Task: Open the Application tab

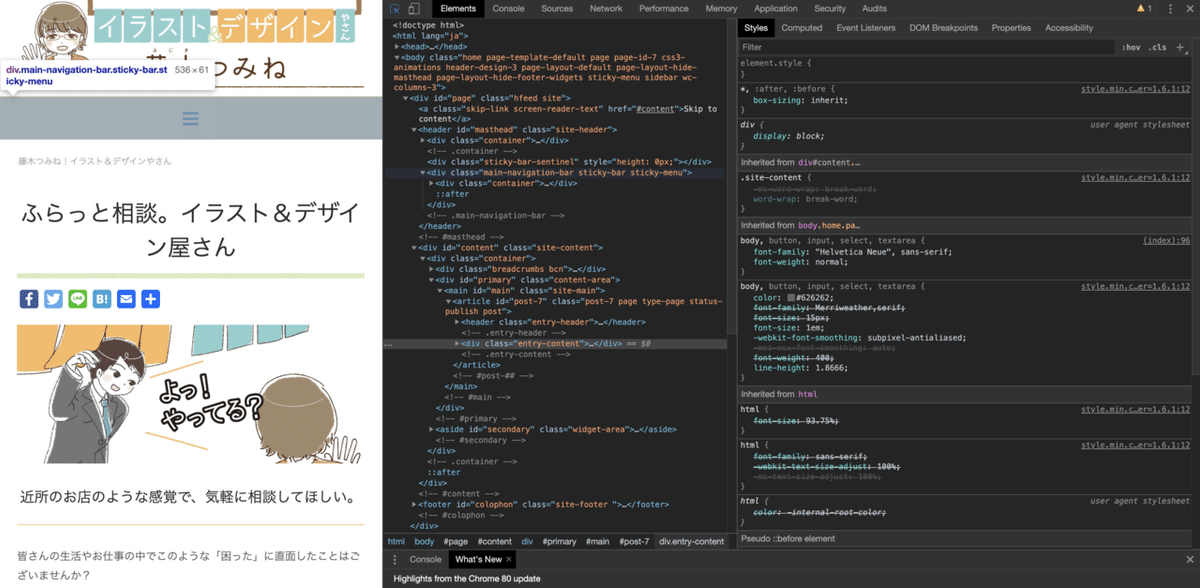Action: click(776, 9)
